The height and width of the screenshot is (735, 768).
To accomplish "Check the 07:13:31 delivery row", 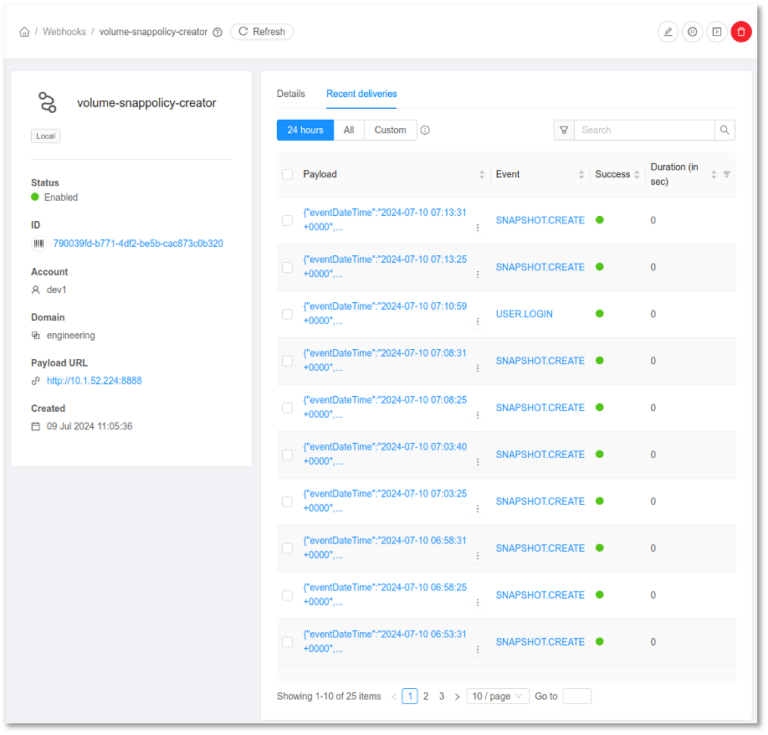I will (x=288, y=220).
